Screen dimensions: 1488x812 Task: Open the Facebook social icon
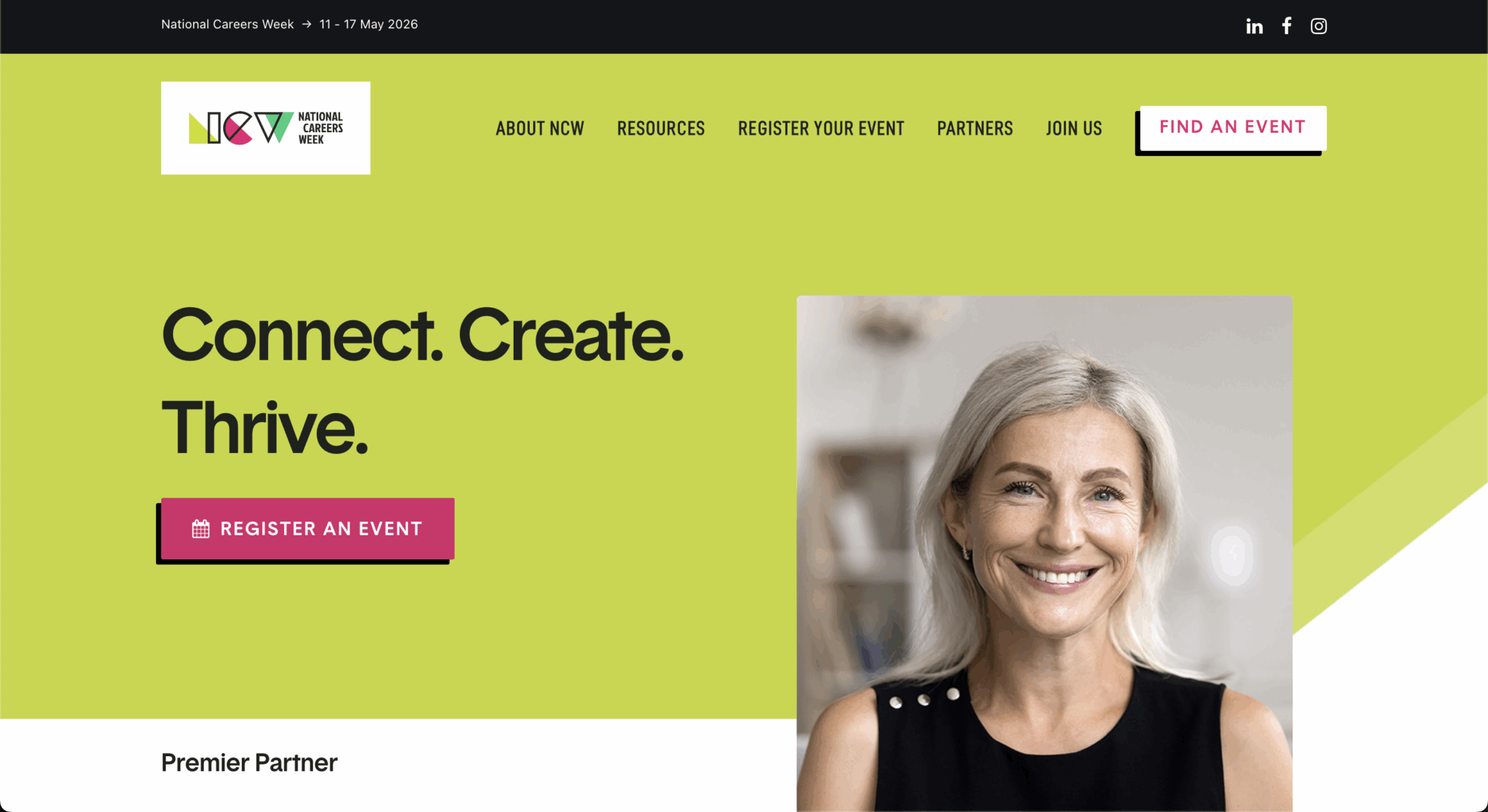1287,26
